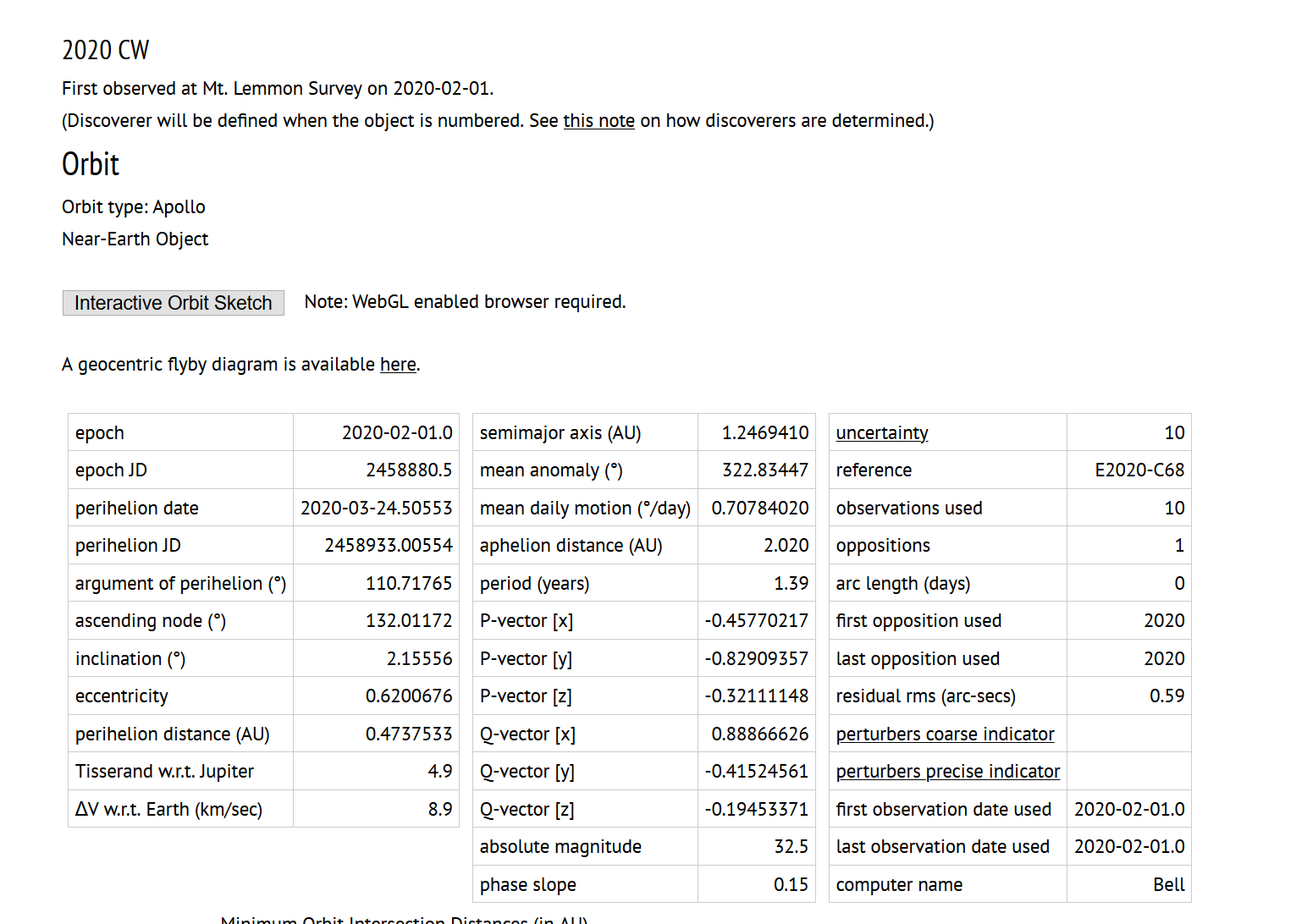1307x924 pixels.
Task: Open the perturbers coarse indicator link
Action: (945, 734)
